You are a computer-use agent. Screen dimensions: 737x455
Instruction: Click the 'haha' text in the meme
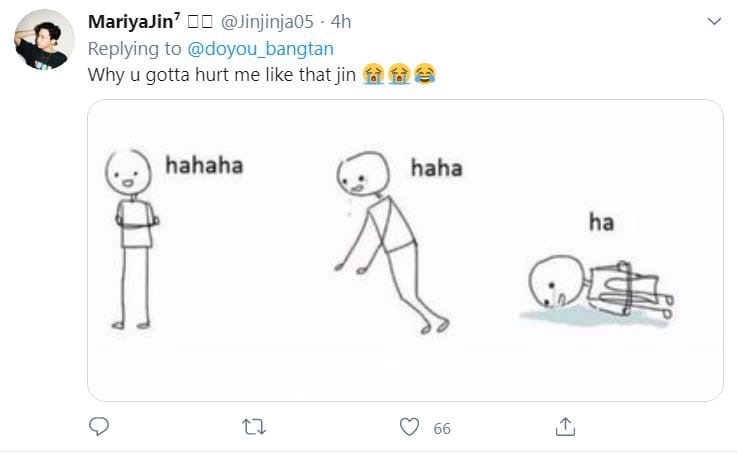pyautogui.click(x=437, y=168)
